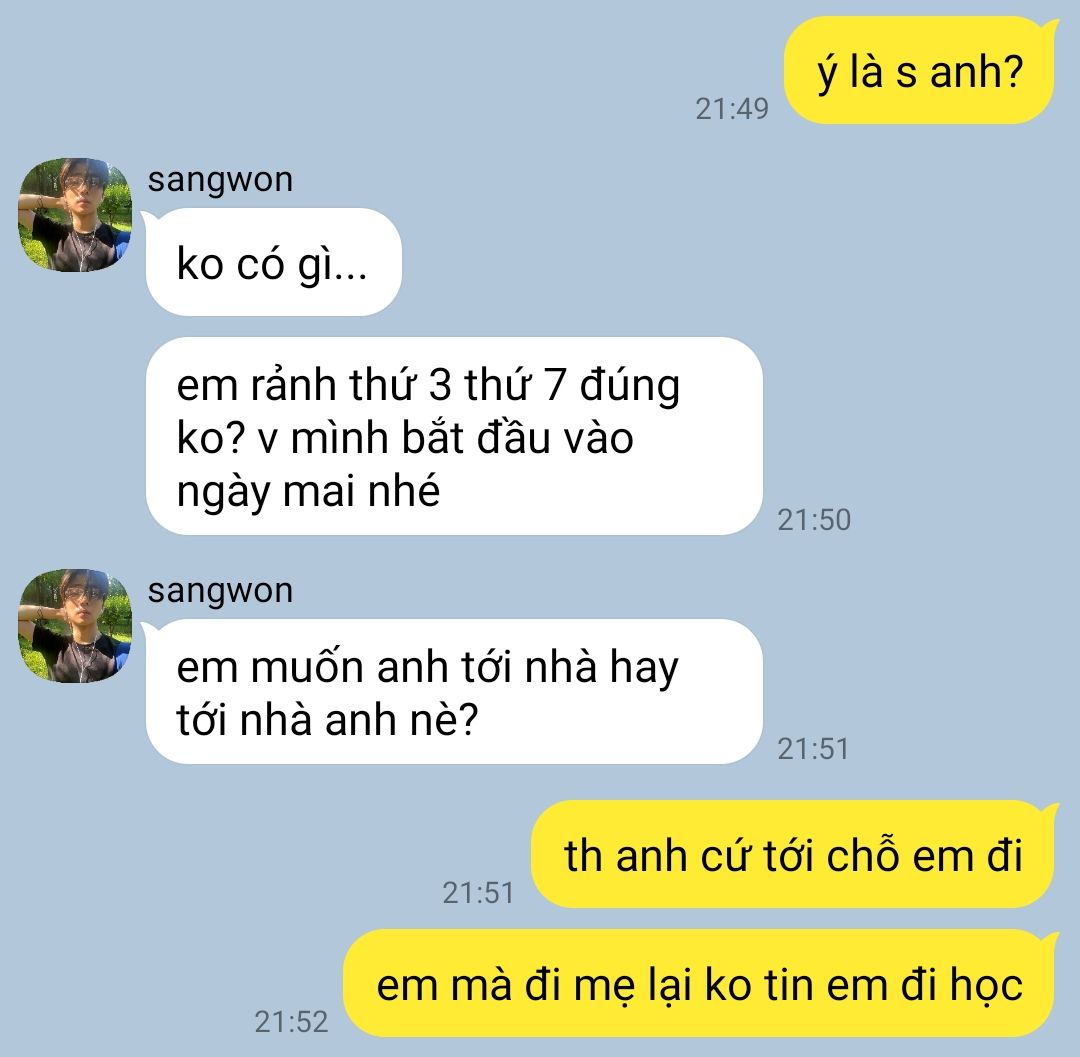1080x1057 pixels.
Task: Click the 21:51 timestamp beside the white bubble
Action: (x=813, y=749)
